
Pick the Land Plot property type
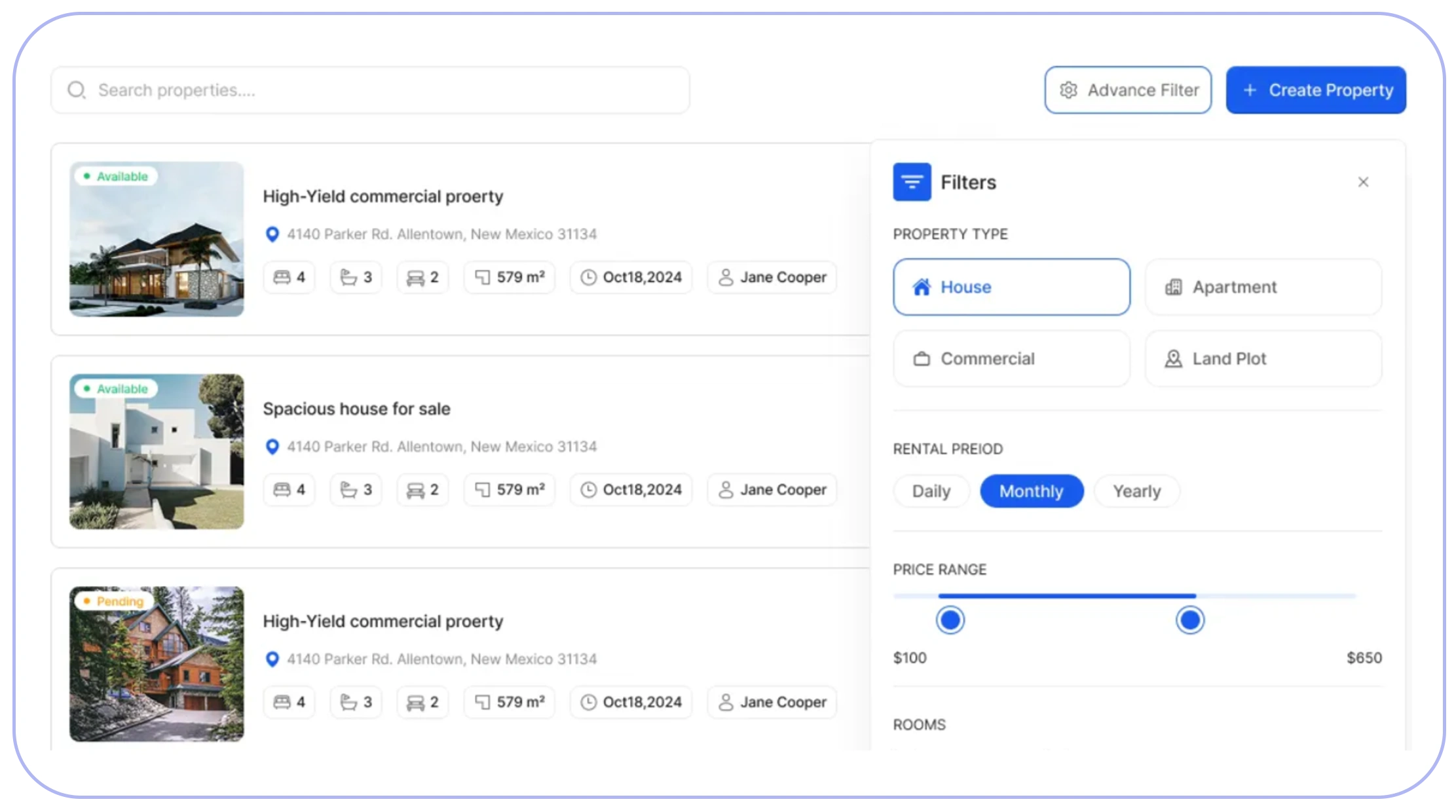click(1263, 358)
